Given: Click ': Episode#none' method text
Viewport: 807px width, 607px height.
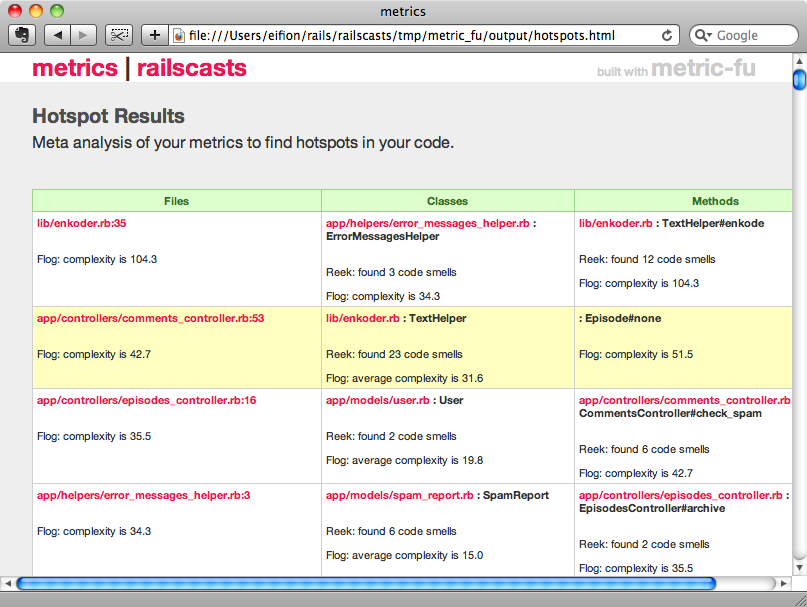Looking at the screenshot, I should [620, 318].
